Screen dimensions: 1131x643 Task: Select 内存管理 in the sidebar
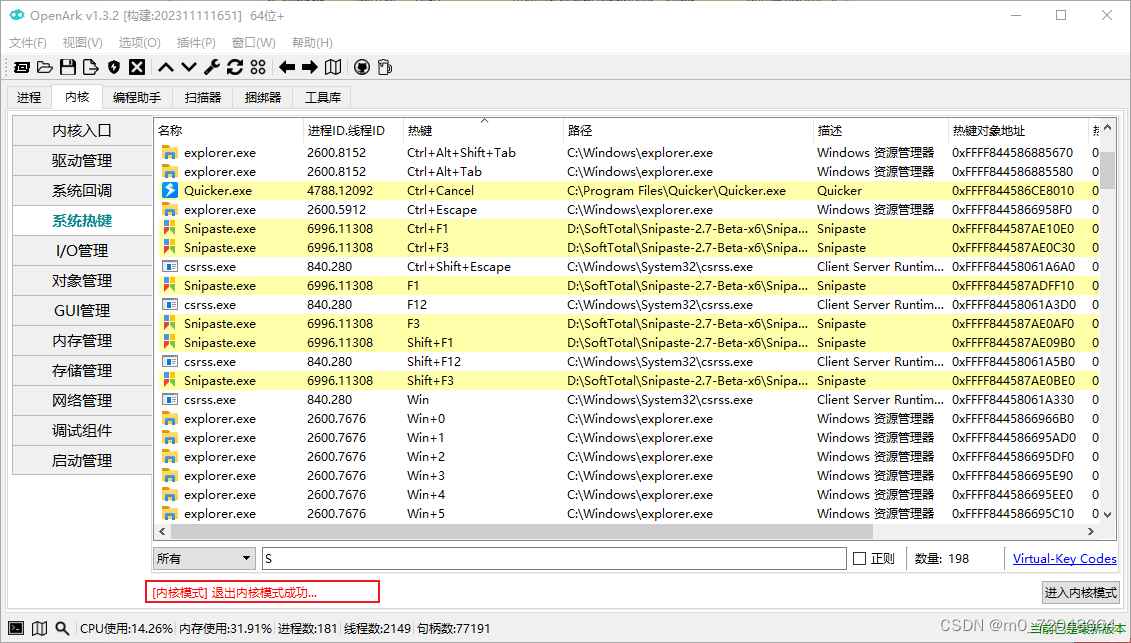pos(82,341)
